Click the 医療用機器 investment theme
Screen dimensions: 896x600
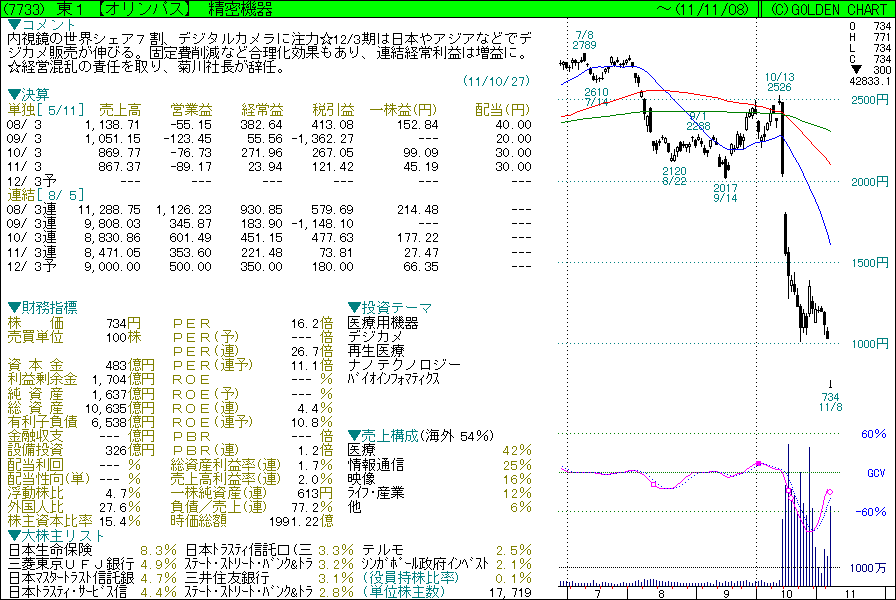[383, 323]
